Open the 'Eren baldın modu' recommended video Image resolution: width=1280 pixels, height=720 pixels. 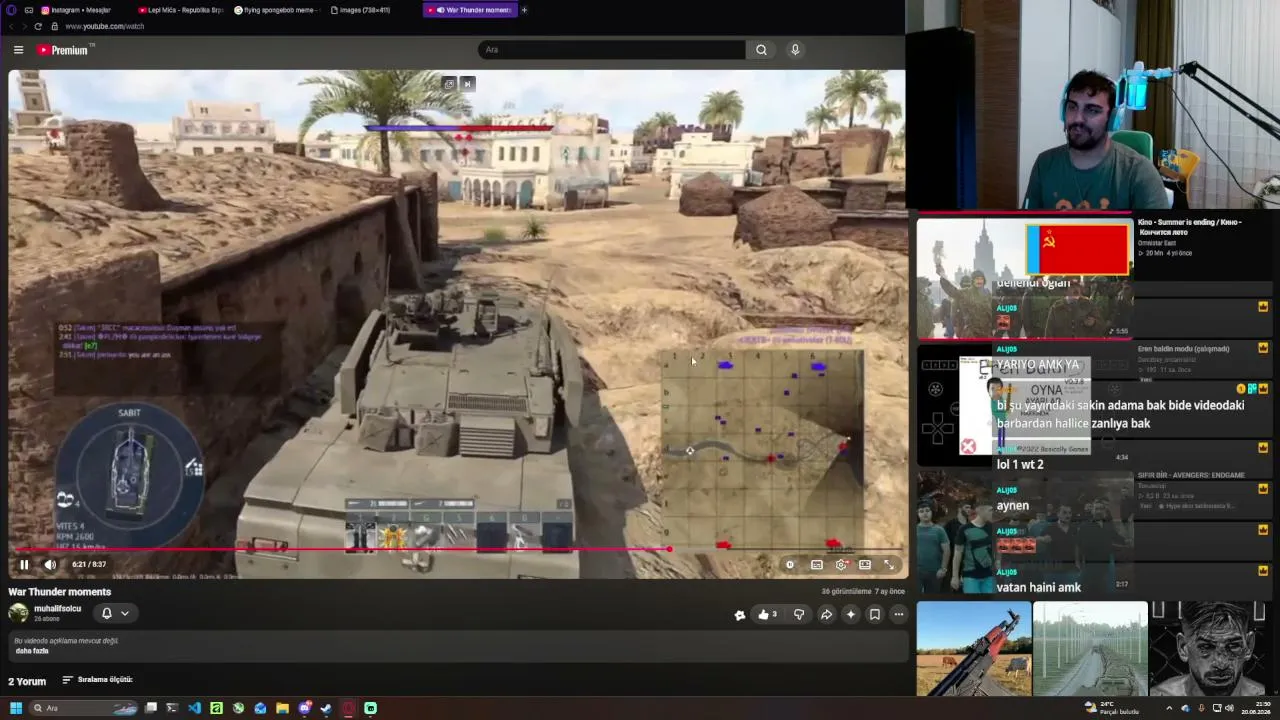click(1184, 349)
